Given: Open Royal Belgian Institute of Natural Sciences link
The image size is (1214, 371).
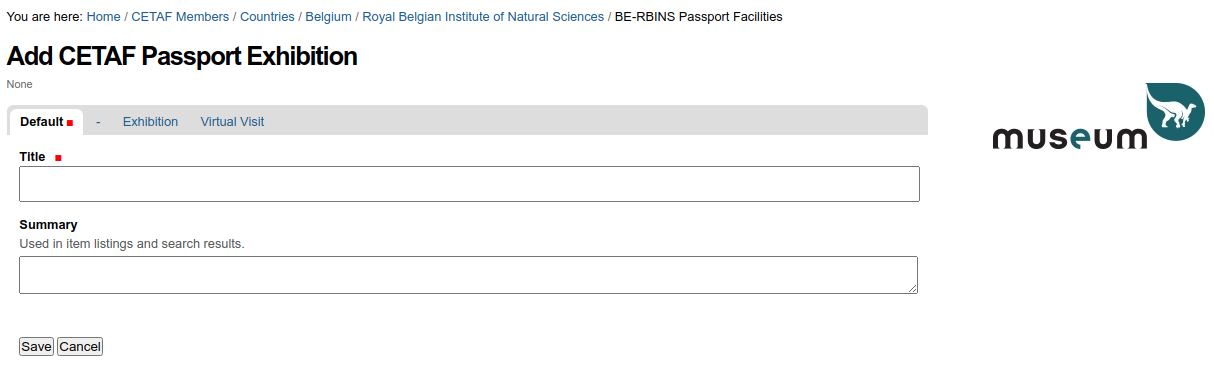Looking at the screenshot, I should [x=483, y=17].
